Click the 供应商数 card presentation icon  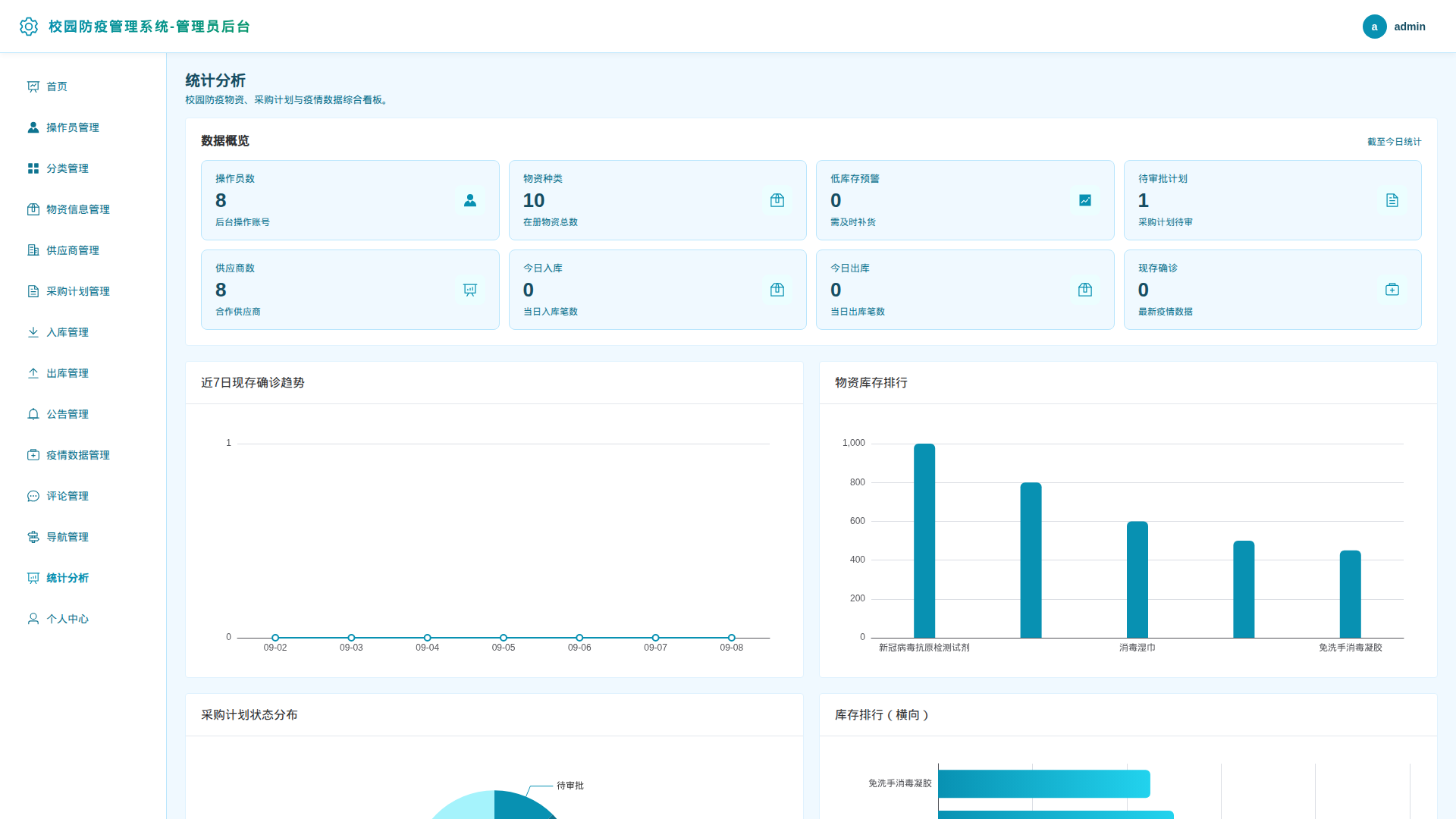(470, 290)
